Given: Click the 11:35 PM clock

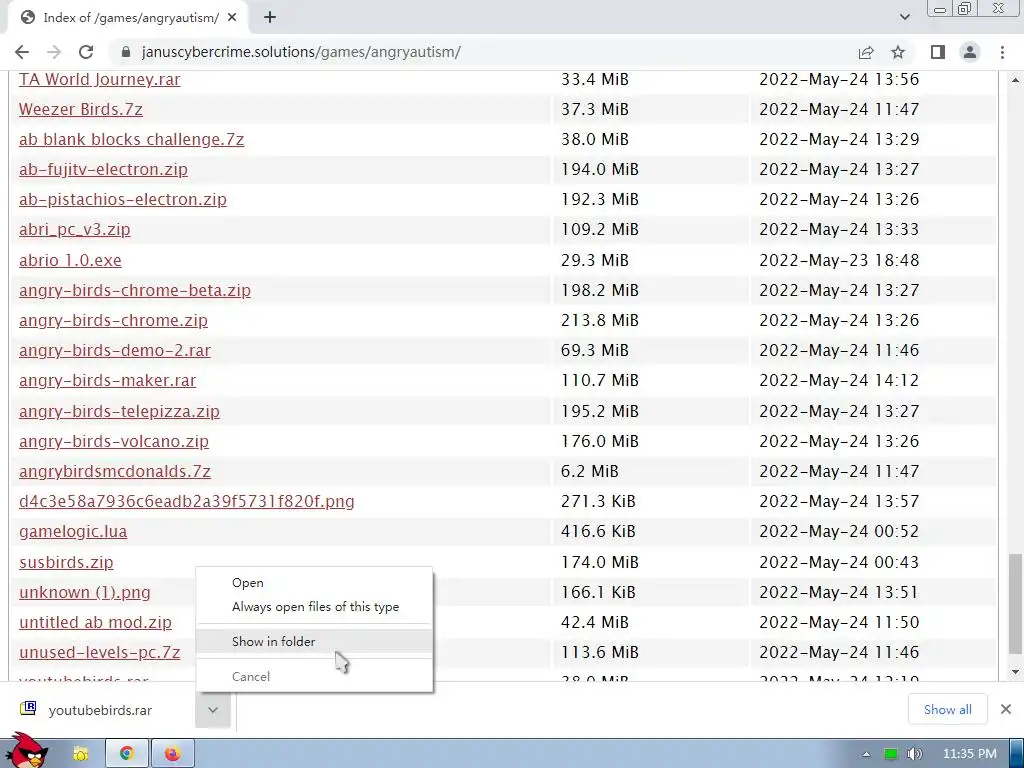Looking at the screenshot, I should (x=969, y=754).
